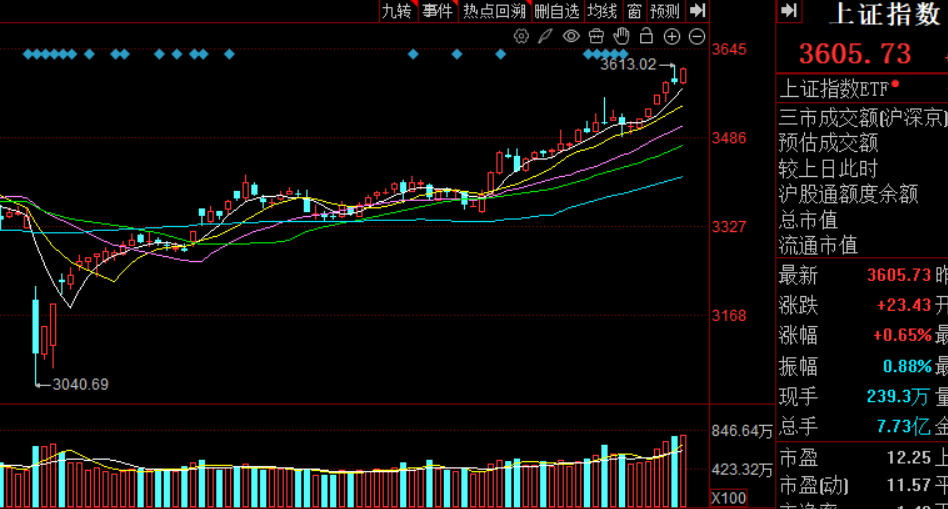Click the 423.32万 volume axis label
Viewport: 948px width, 509px height.
coord(742,470)
